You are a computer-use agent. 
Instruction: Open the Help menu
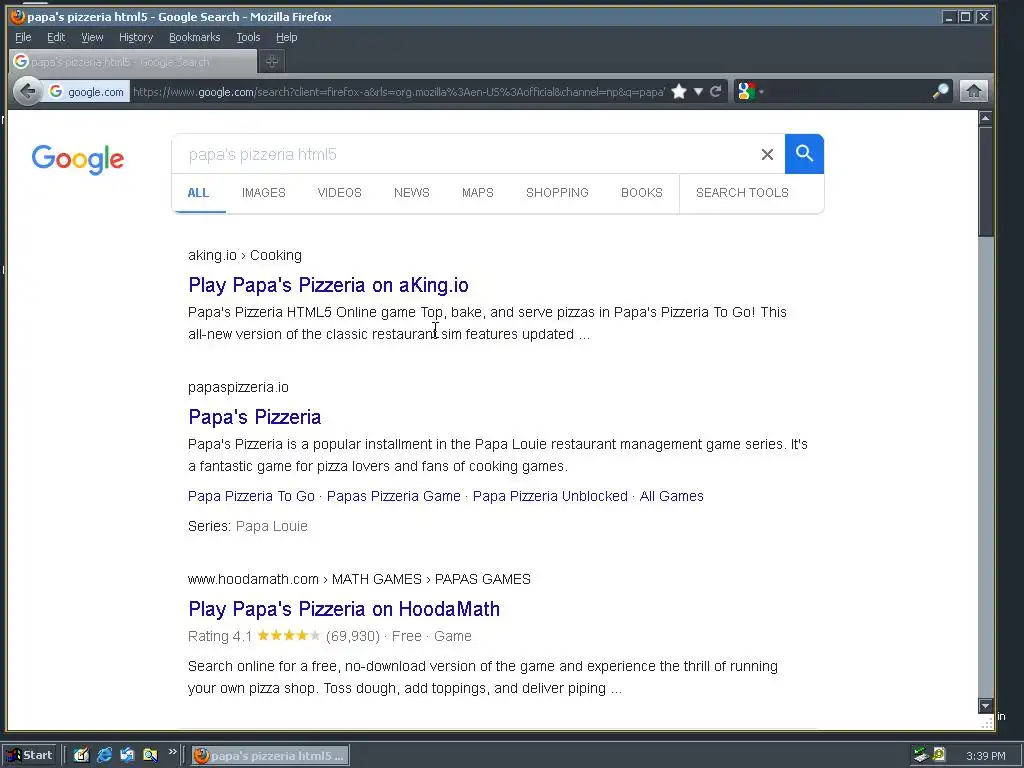[x=286, y=37]
